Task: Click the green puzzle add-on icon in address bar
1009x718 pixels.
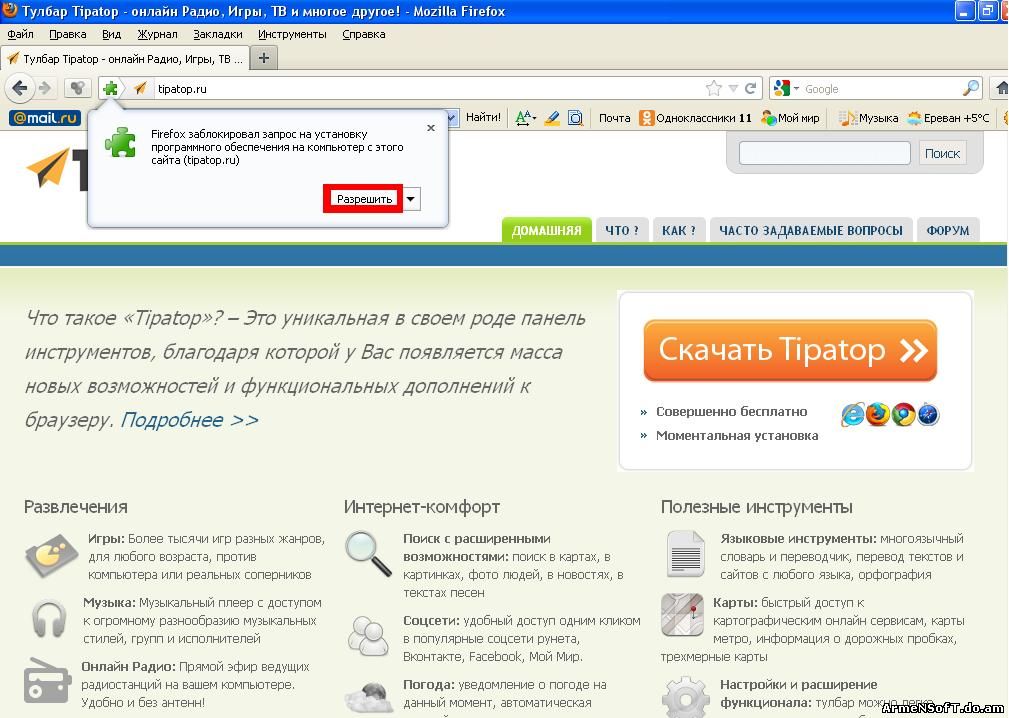Action: [111, 89]
